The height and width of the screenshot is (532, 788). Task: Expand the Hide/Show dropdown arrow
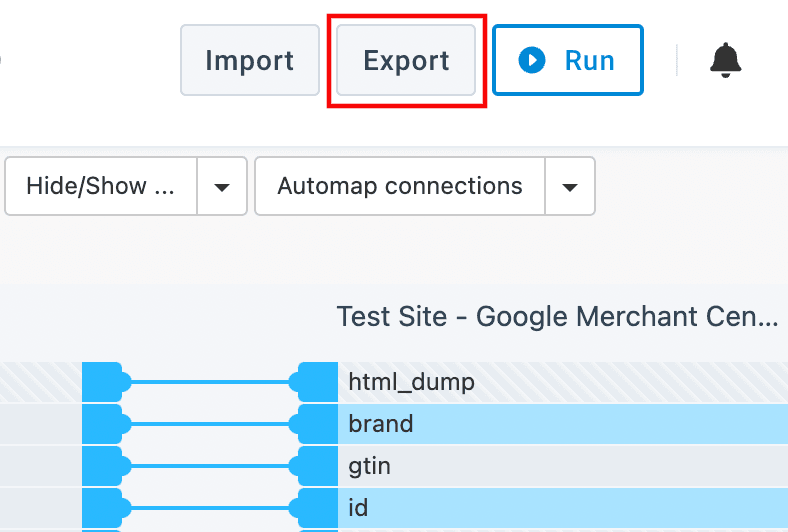(223, 186)
